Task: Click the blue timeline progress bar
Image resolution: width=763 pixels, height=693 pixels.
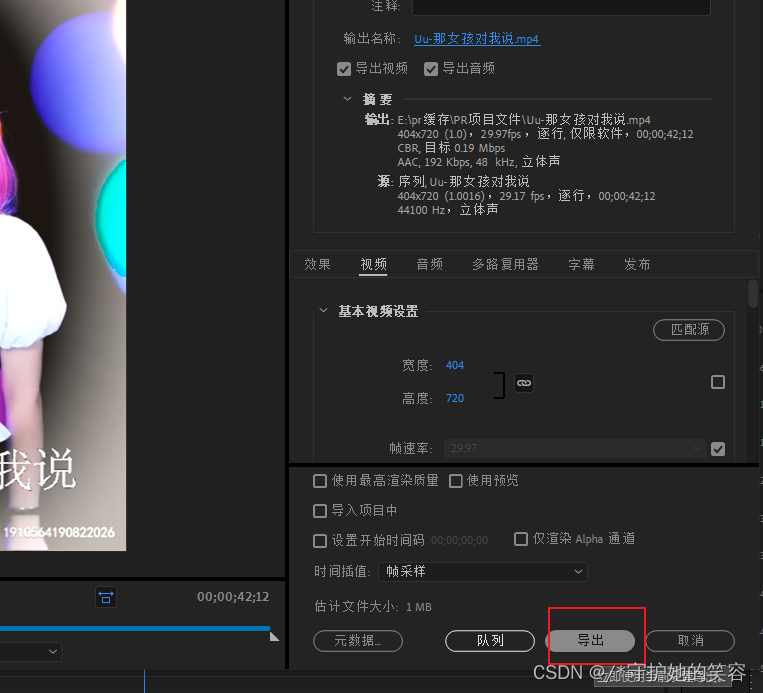Action: coord(135,628)
